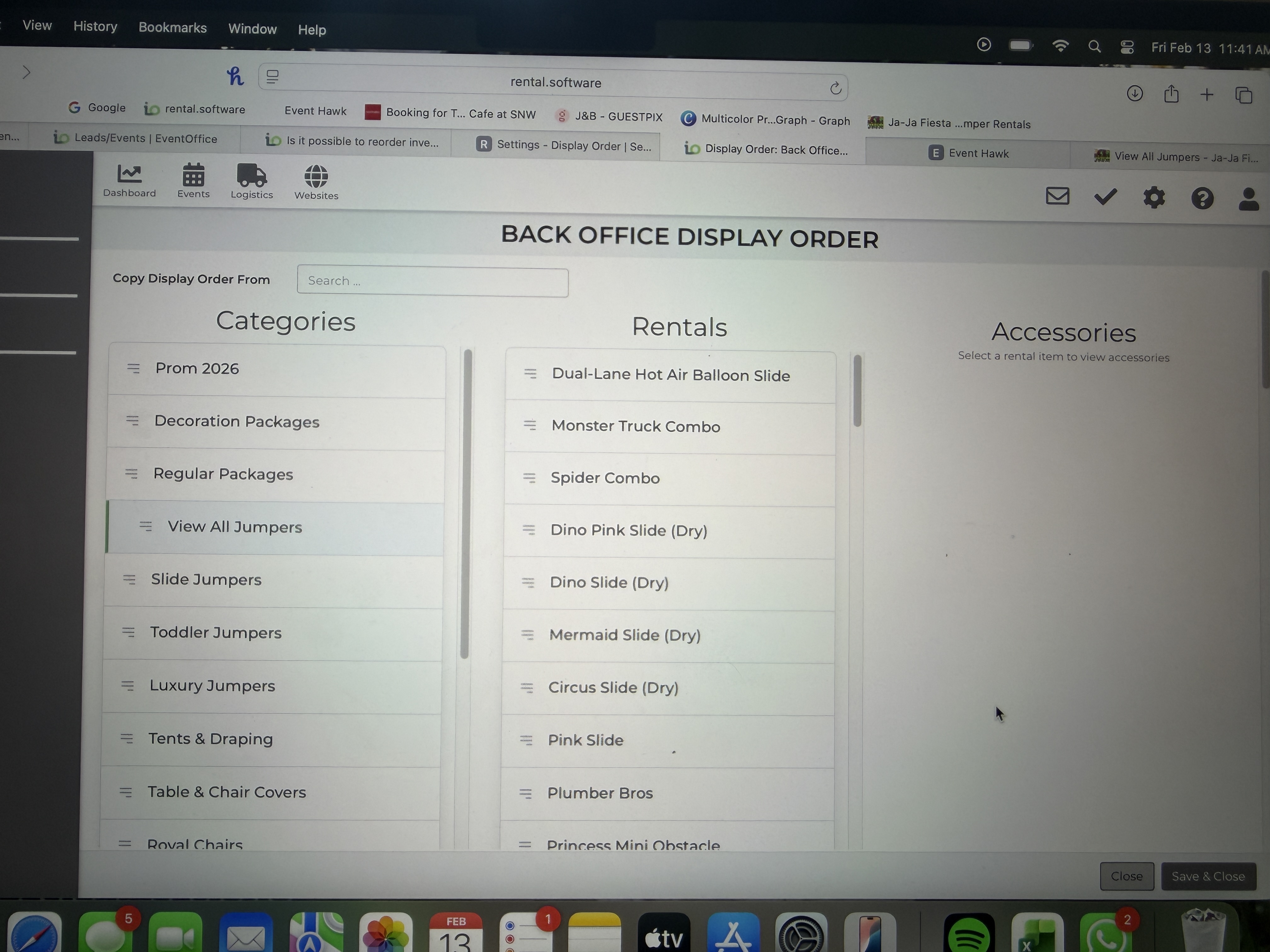This screenshot has width=1270, height=952.
Task: Select the Luxury Jumpers category
Action: (x=212, y=686)
